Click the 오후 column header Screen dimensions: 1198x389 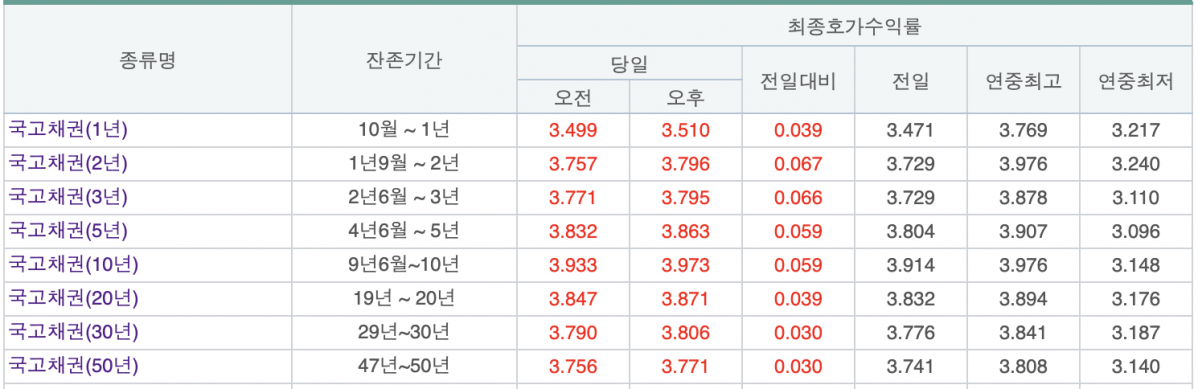685,97
